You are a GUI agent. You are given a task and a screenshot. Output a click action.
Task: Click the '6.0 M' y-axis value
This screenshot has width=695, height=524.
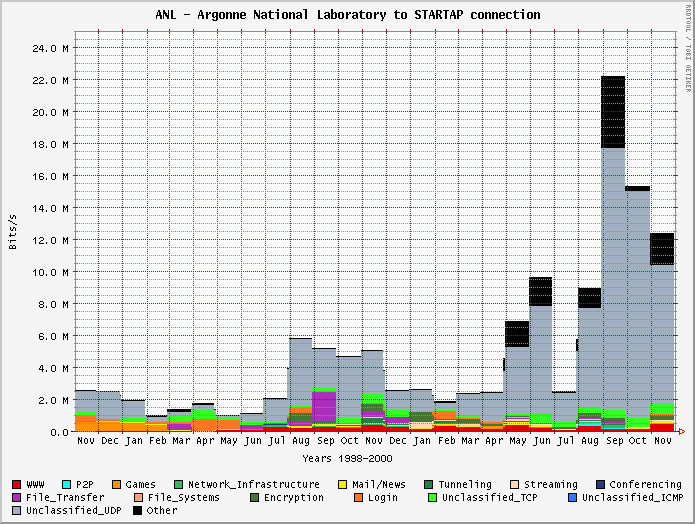point(53,336)
